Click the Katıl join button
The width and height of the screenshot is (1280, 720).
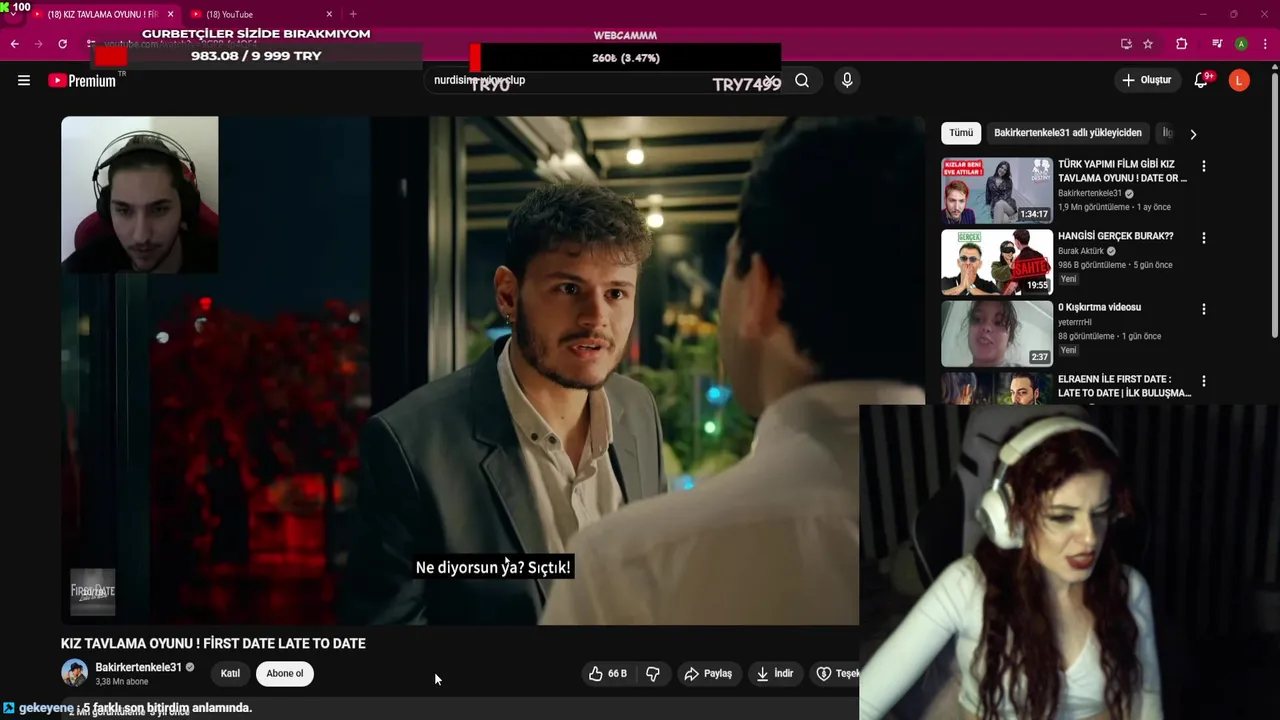point(230,674)
